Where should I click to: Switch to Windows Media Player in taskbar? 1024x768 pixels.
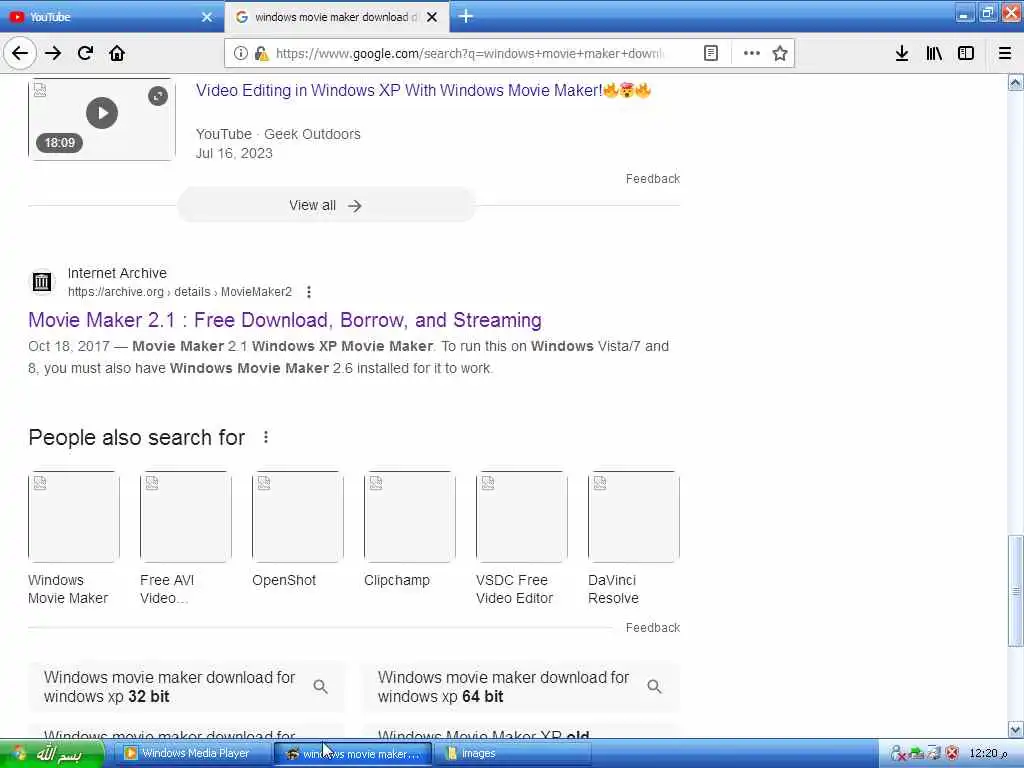point(194,754)
